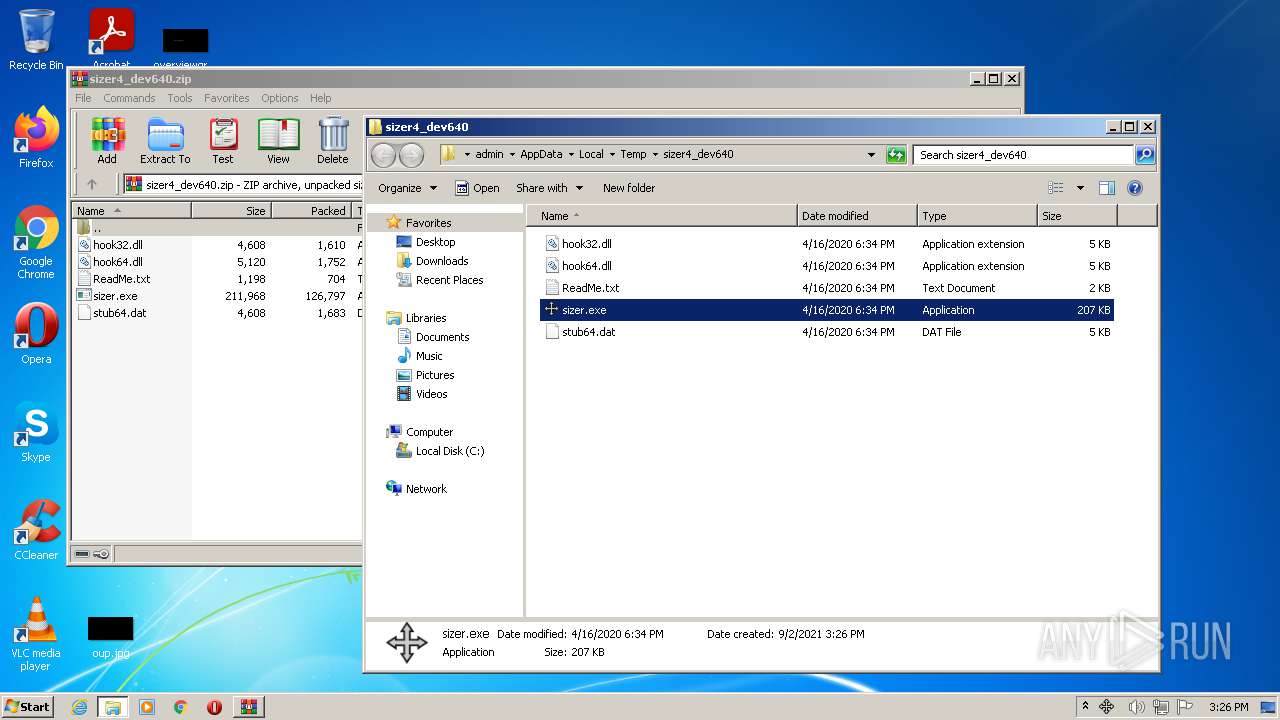The height and width of the screenshot is (720, 1280).
Task: Select Recent Places in navigation pane
Action: click(x=449, y=280)
